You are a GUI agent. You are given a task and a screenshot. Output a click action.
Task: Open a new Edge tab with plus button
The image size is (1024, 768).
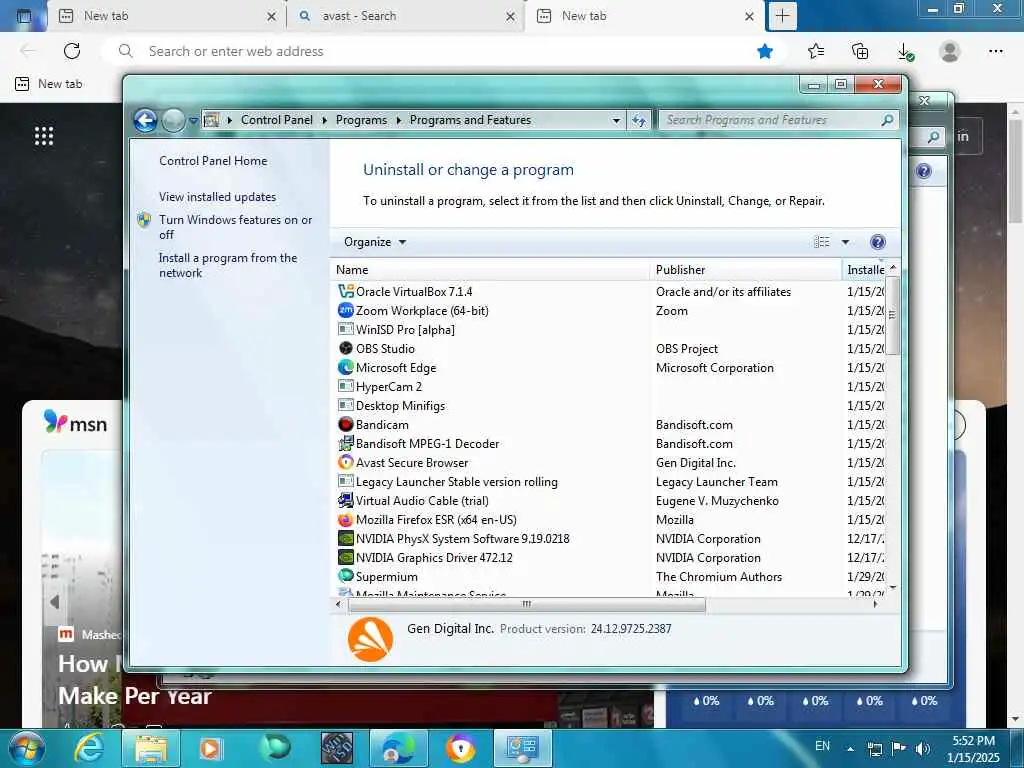coord(782,16)
